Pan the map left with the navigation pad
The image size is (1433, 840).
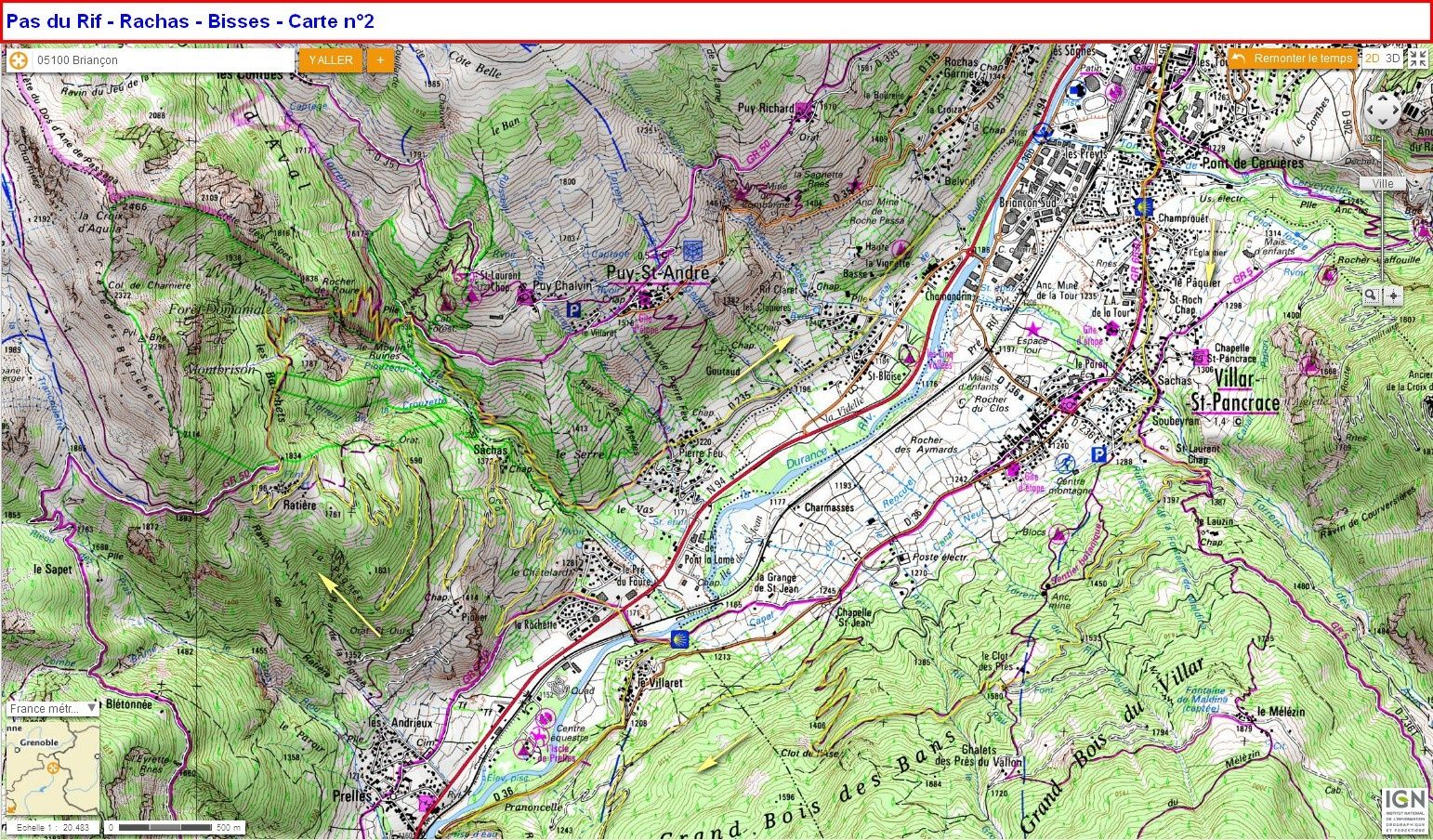pyautogui.click(x=1370, y=111)
